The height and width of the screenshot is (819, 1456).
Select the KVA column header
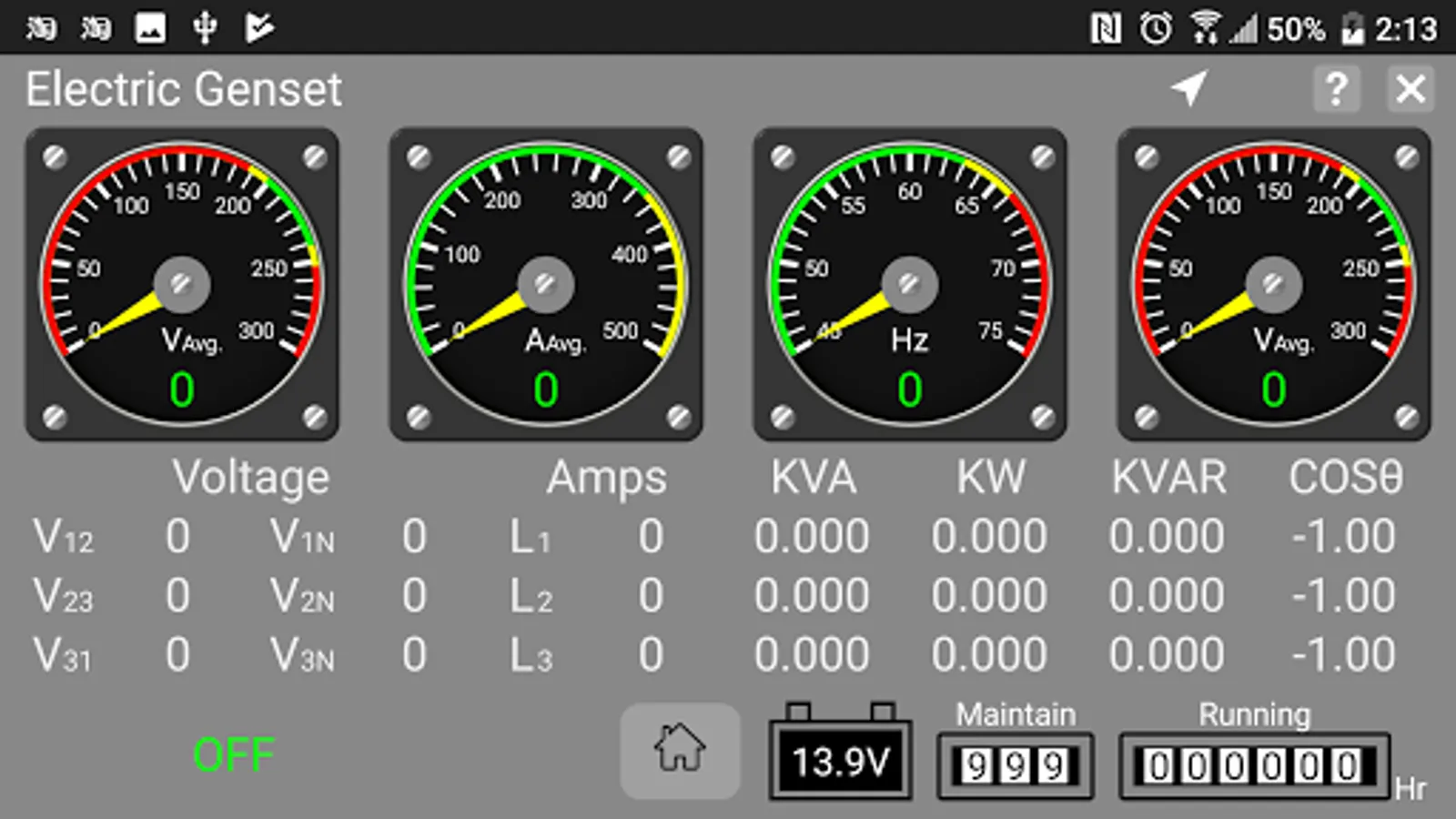point(814,478)
